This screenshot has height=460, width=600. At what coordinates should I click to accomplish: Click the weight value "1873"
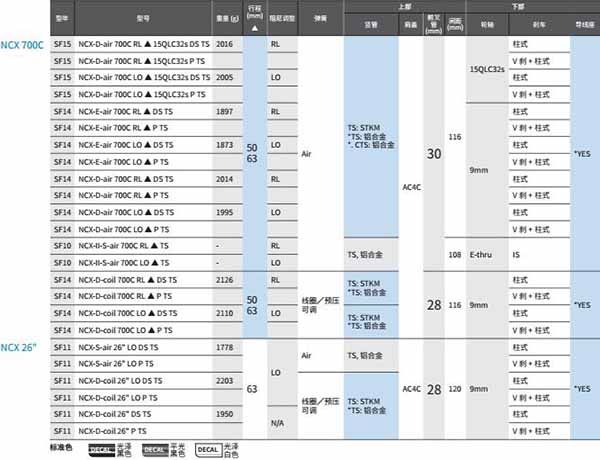point(224,145)
